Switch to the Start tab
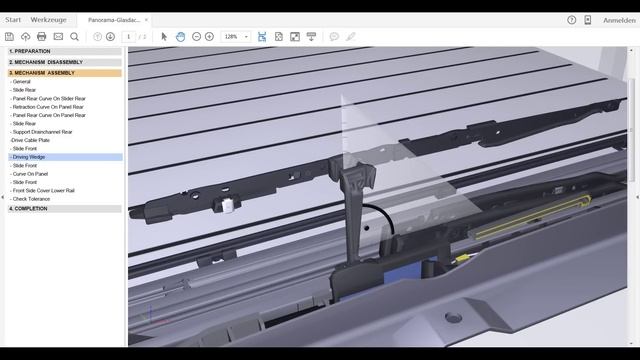The image size is (640, 360). pyautogui.click(x=13, y=20)
